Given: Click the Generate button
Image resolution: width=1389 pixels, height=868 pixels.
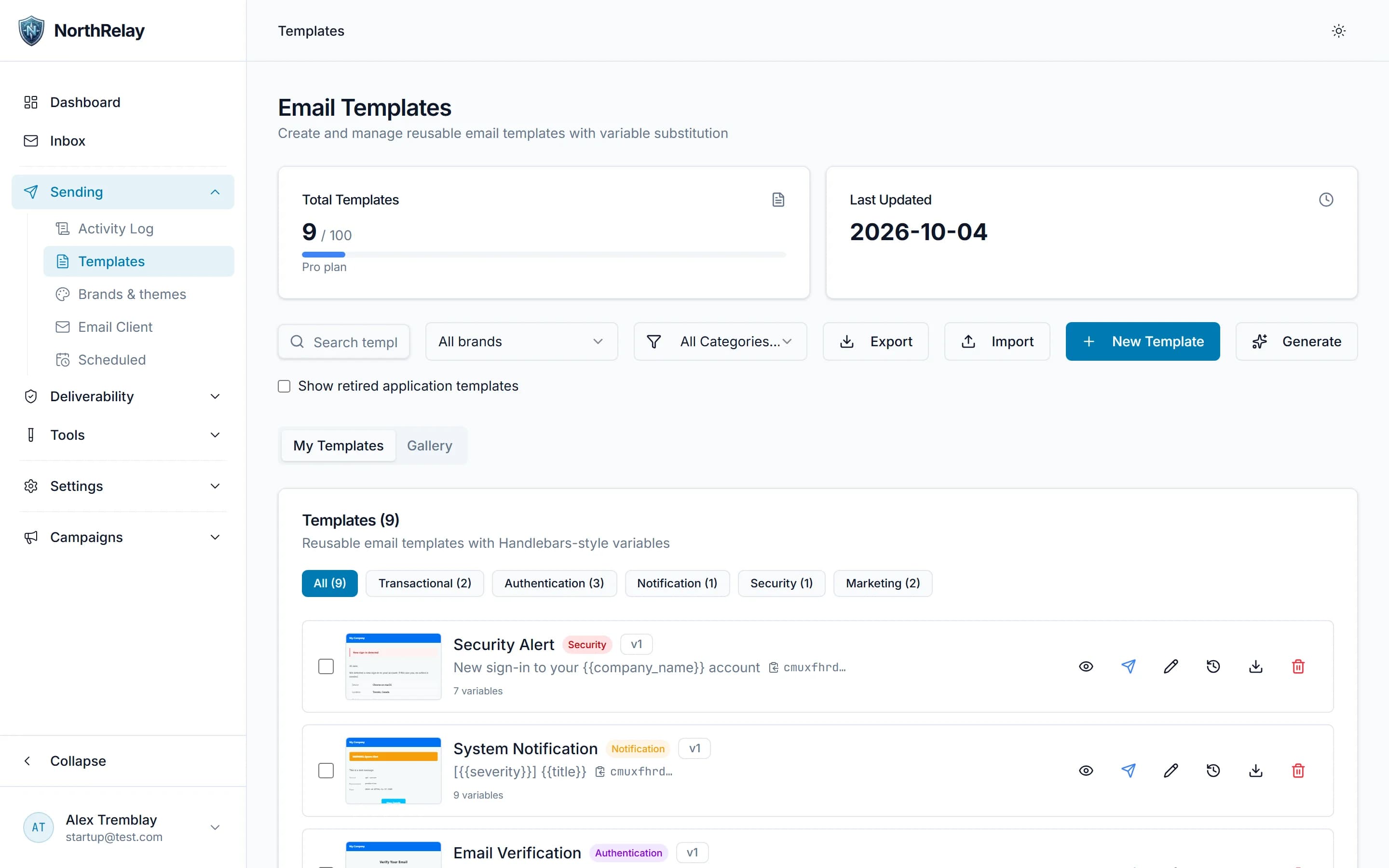Looking at the screenshot, I should coord(1296,341).
